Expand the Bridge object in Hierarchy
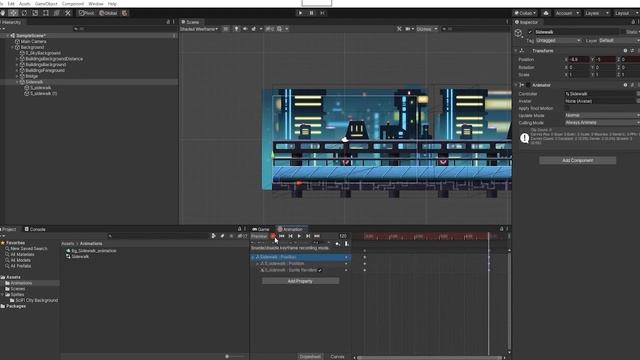This screenshot has width=640, height=360. 17,76
